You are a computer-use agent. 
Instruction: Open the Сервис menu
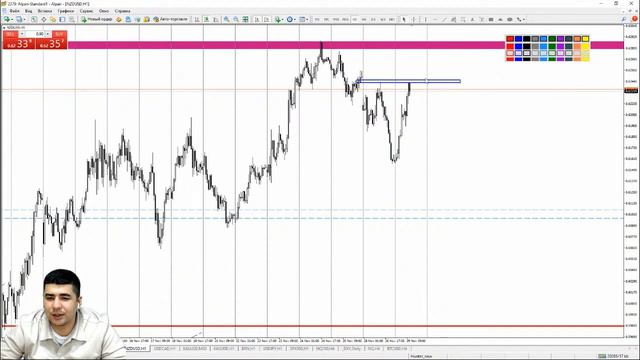[x=86, y=11]
